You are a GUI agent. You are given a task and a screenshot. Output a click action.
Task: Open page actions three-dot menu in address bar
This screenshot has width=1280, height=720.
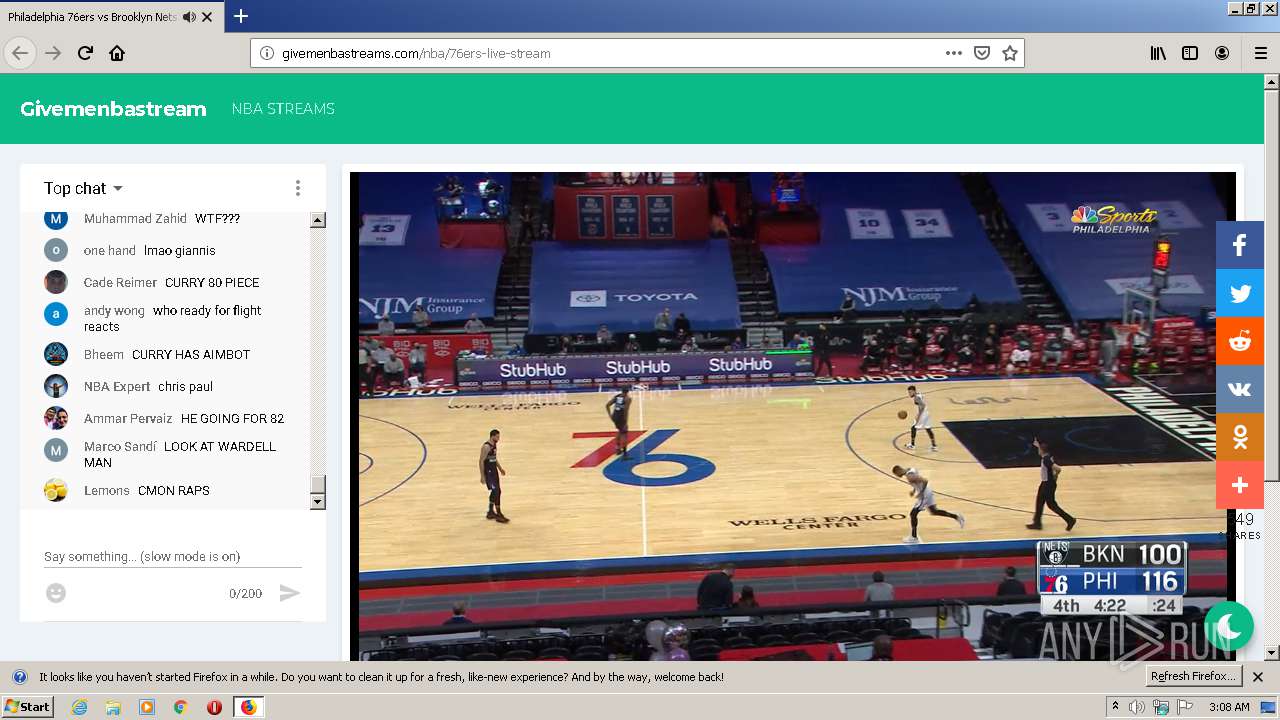(x=954, y=53)
